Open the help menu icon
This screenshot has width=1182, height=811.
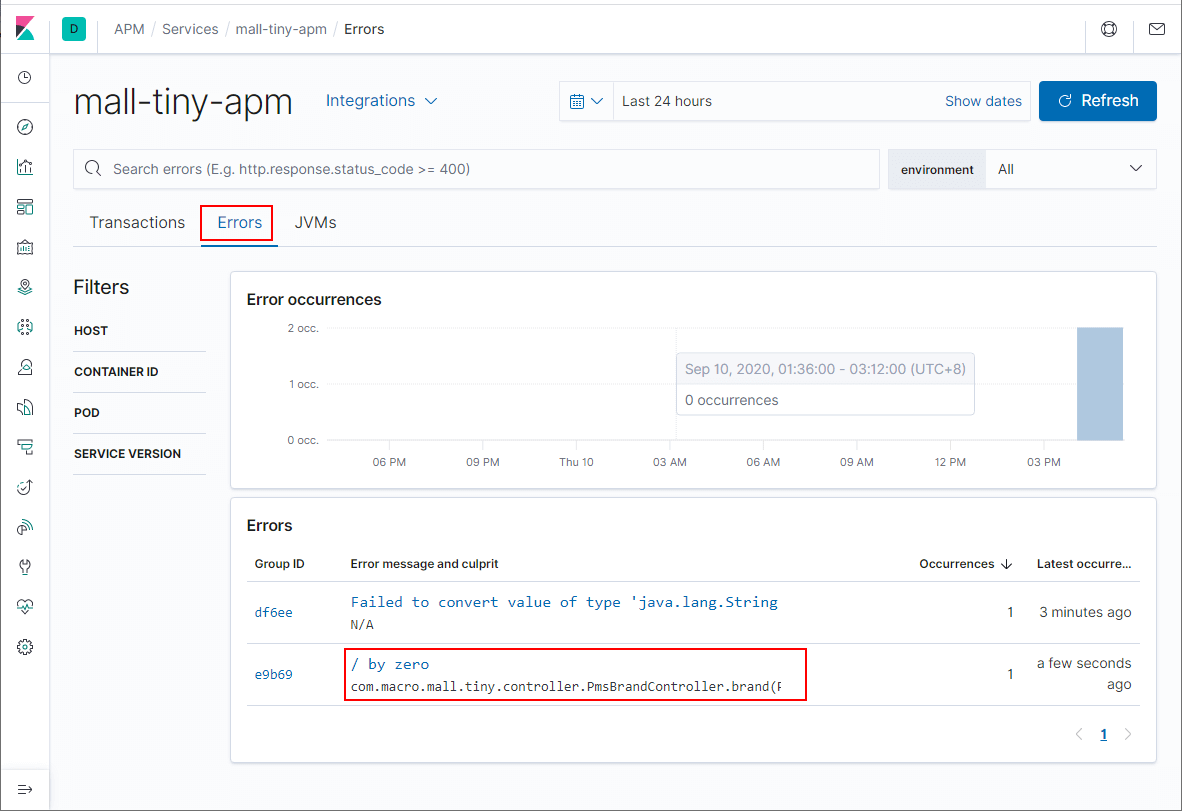[x=1109, y=29]
